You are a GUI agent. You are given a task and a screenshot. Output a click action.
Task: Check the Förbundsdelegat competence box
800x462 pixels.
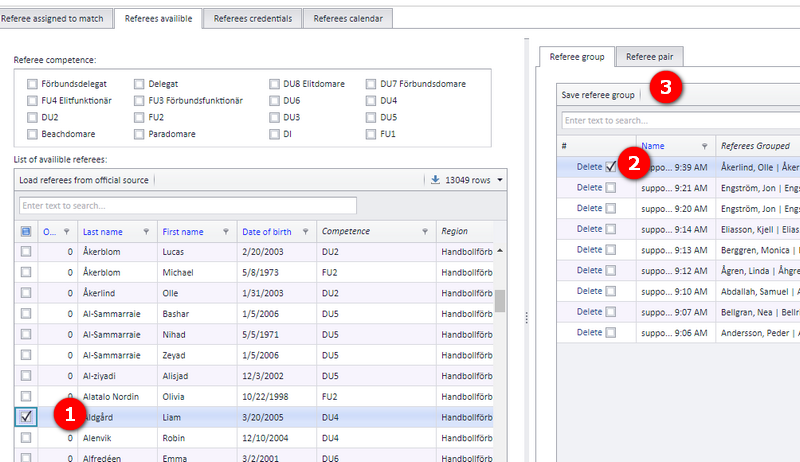click(32, 84)
